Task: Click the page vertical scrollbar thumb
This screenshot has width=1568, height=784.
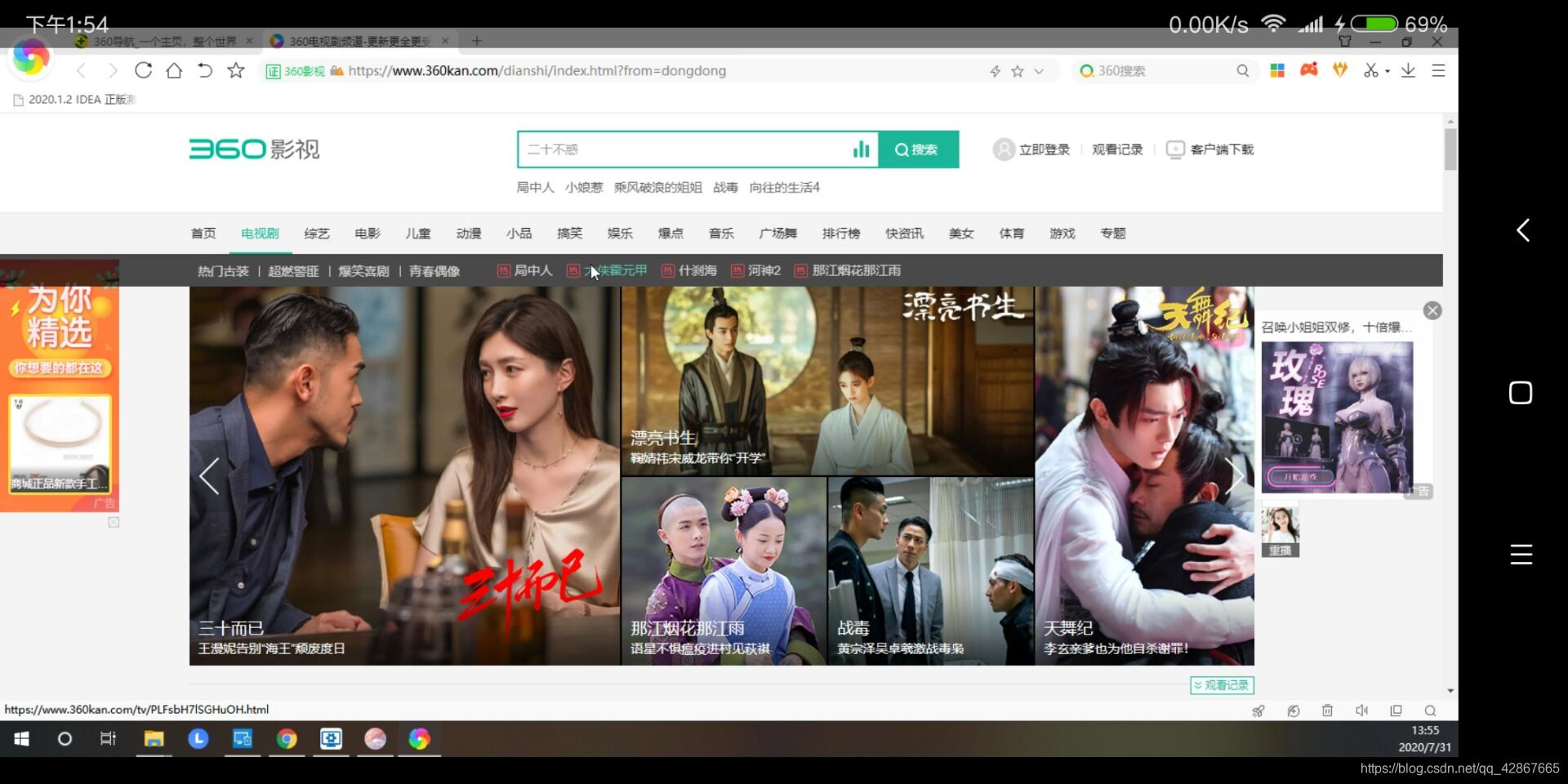Action: coord(1450,149)
